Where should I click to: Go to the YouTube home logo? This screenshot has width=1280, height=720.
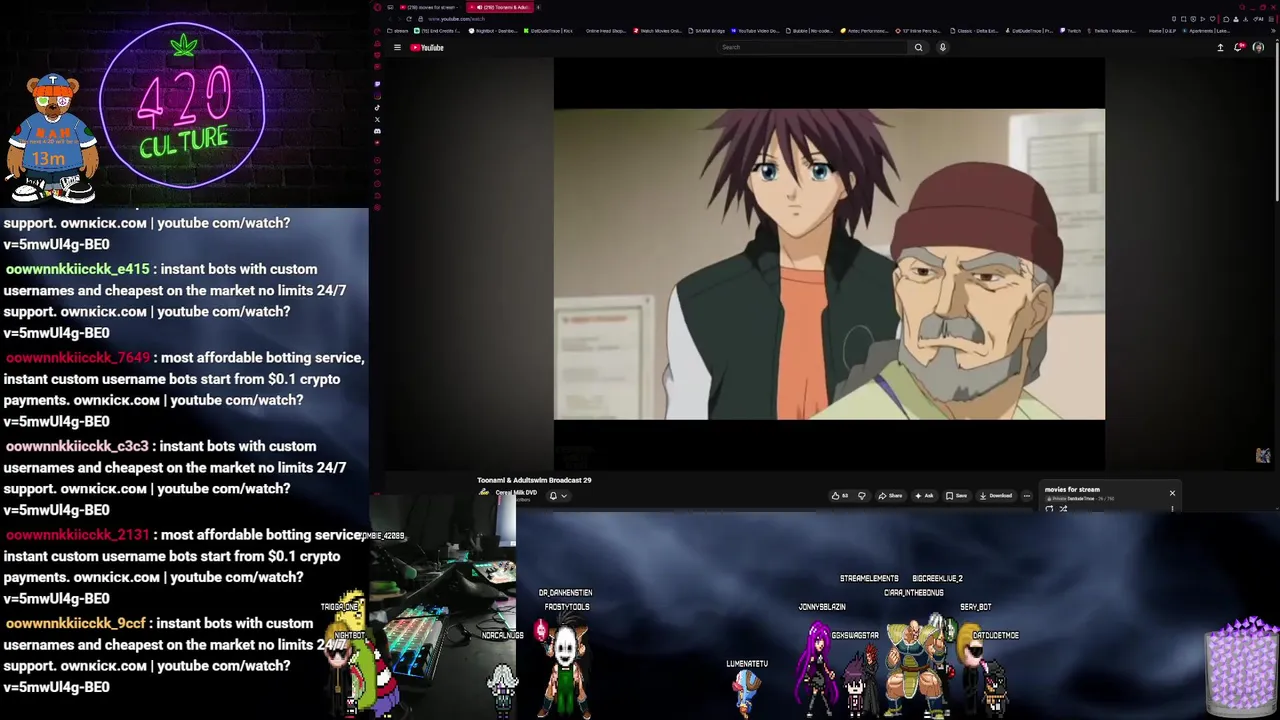[x=427, y=47]
